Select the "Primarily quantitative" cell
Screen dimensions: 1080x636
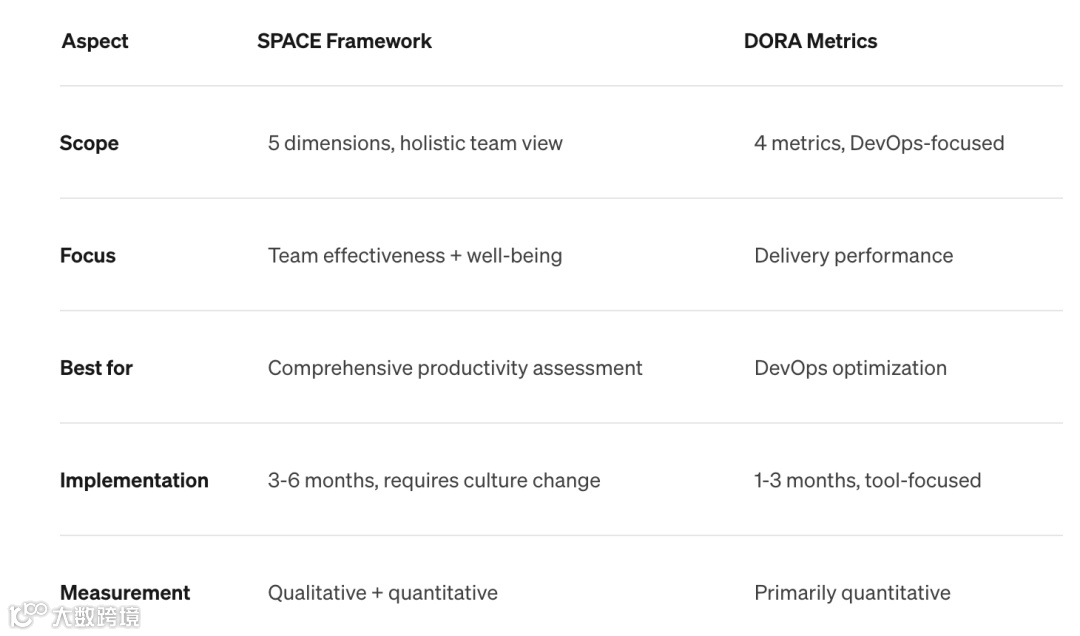[x=852, y=593]
